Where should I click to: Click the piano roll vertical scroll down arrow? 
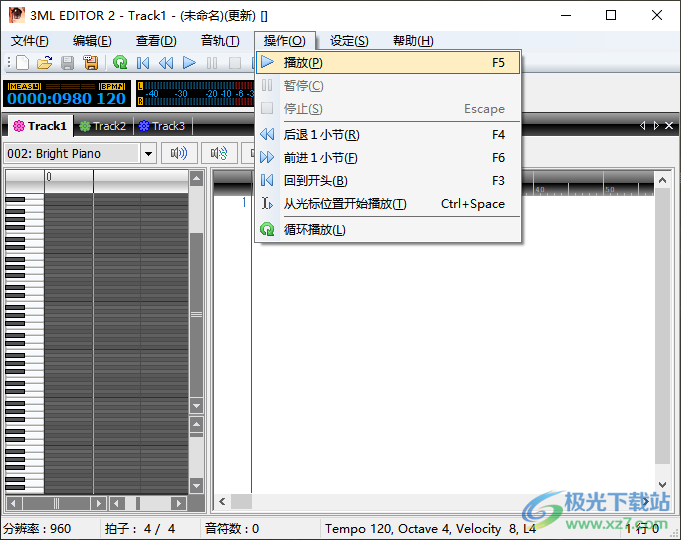coord(197,406)
